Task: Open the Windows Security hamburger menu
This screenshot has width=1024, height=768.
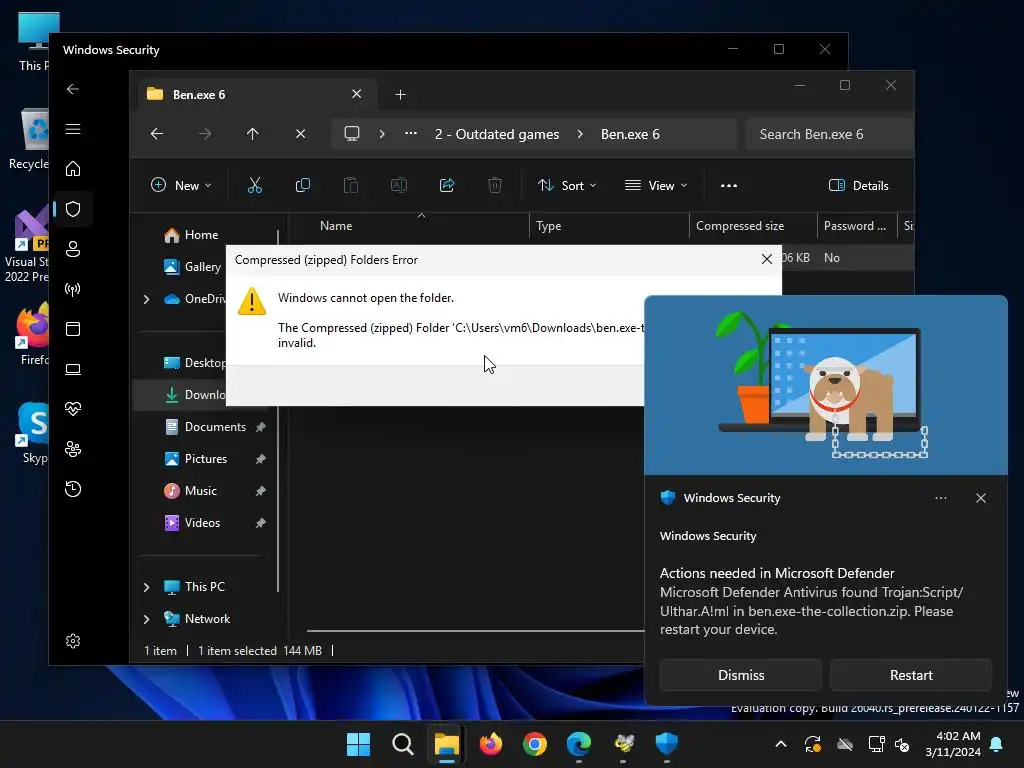Action: coord(73,129)
